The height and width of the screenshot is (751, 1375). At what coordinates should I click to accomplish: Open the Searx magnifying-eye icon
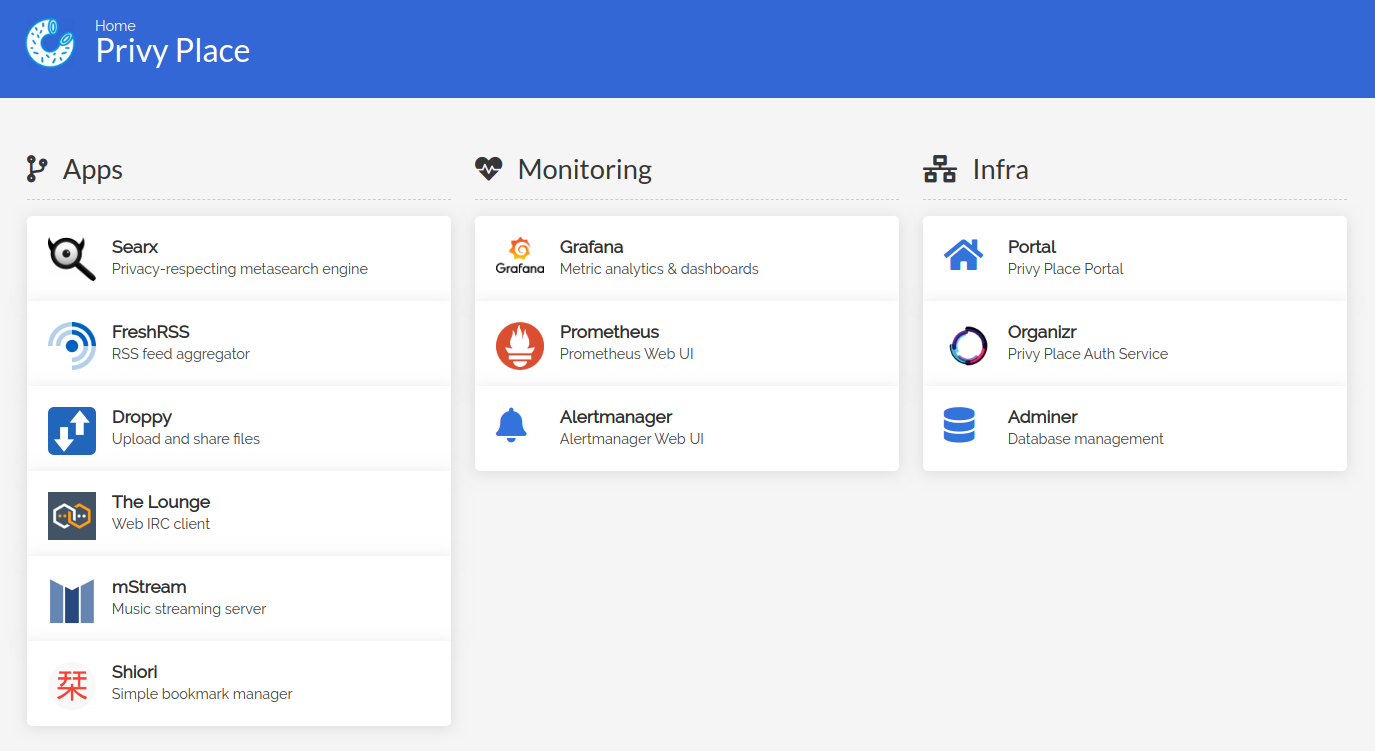click(x=72, y=259)
